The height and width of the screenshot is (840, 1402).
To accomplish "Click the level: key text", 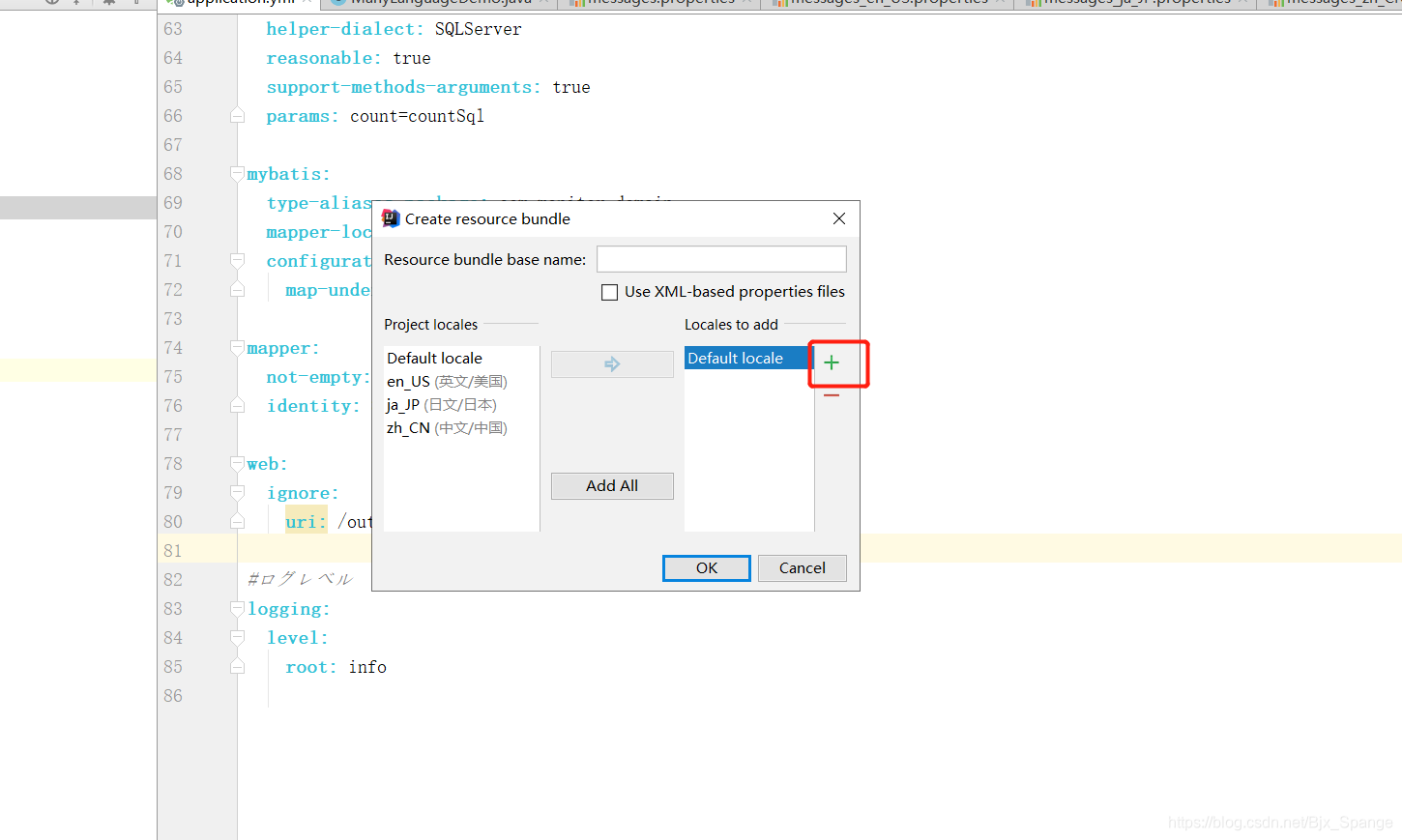I will point(298,638).
